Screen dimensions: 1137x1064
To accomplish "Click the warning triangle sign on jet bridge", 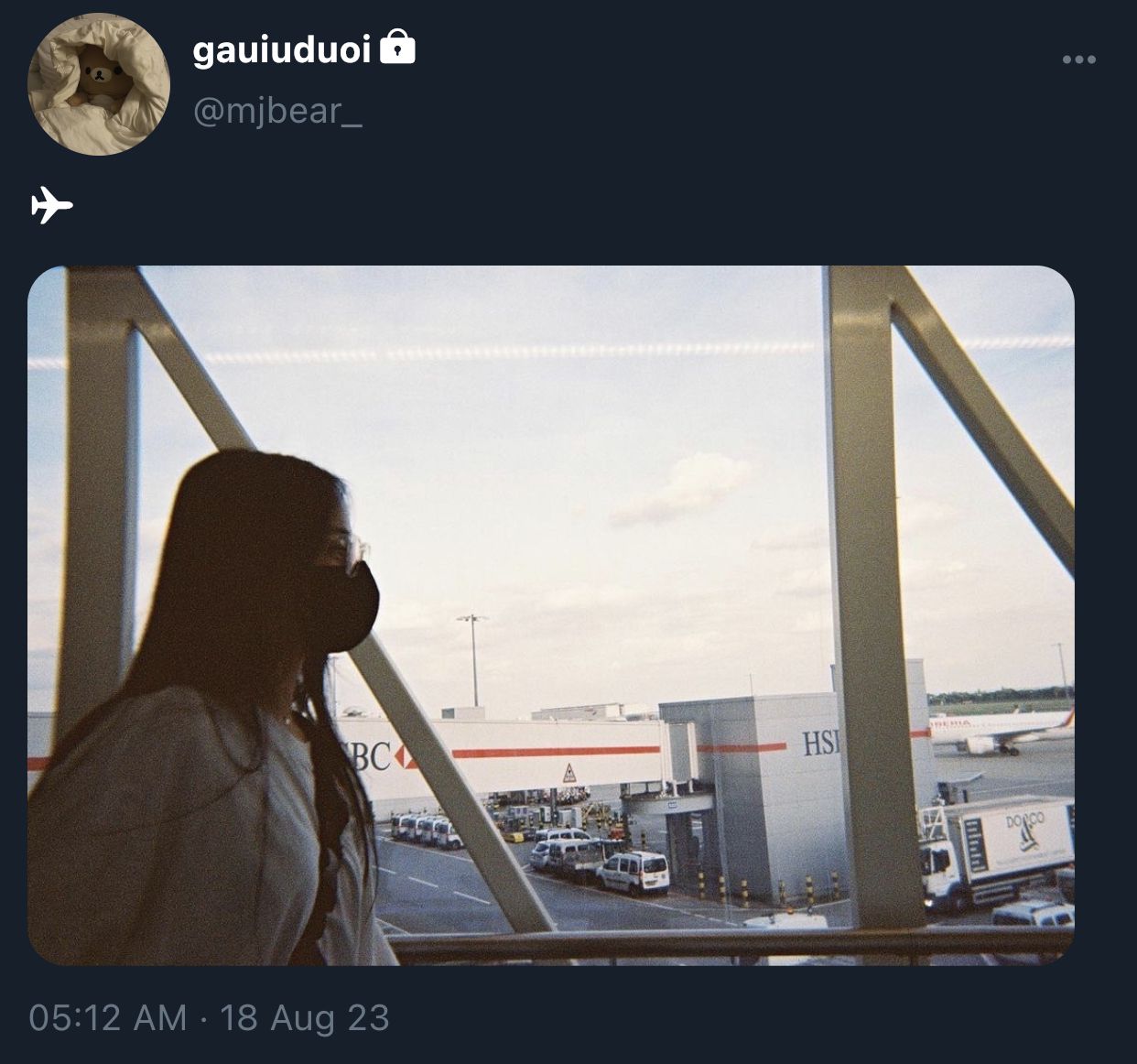I will point(569,774).
